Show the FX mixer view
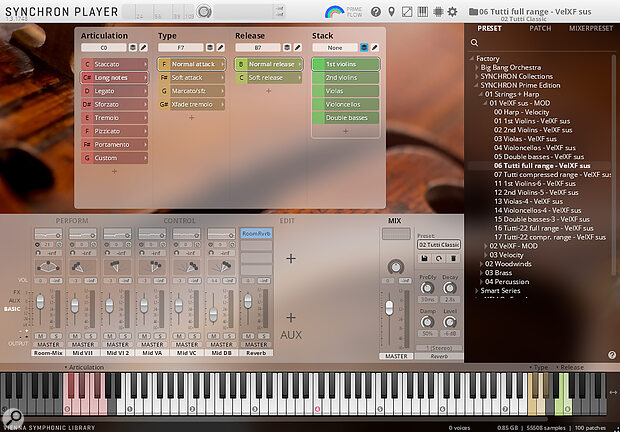 (x=17, y=292)
